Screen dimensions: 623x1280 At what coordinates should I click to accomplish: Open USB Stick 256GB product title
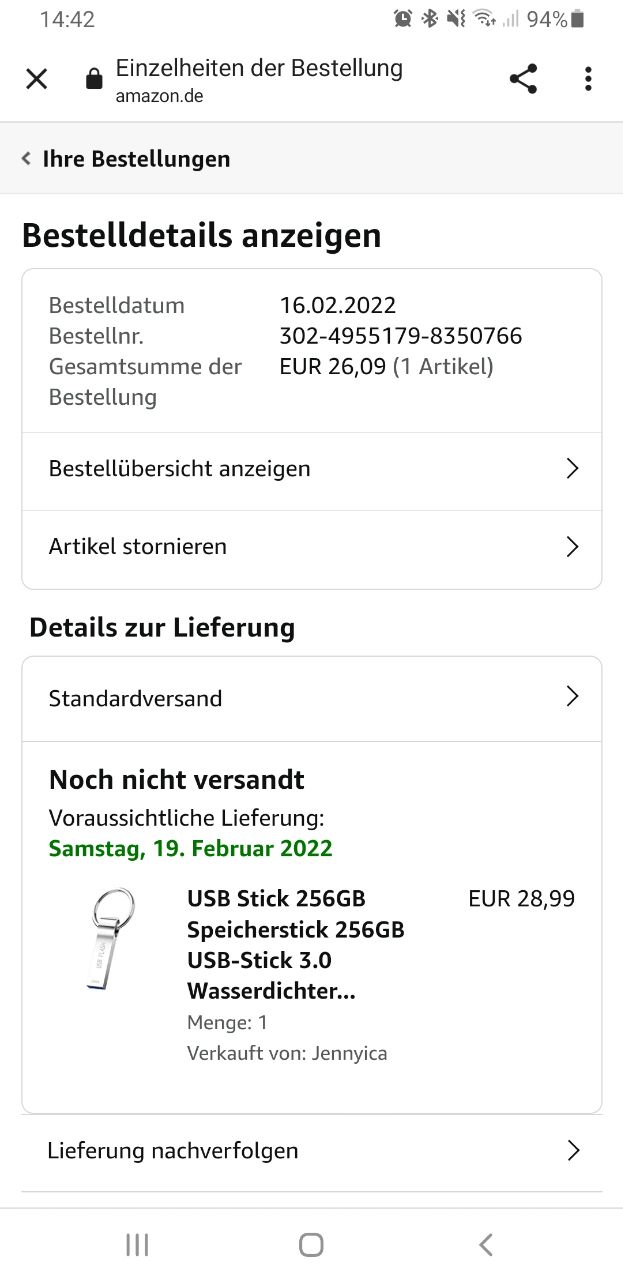click(x=296, y=944)
